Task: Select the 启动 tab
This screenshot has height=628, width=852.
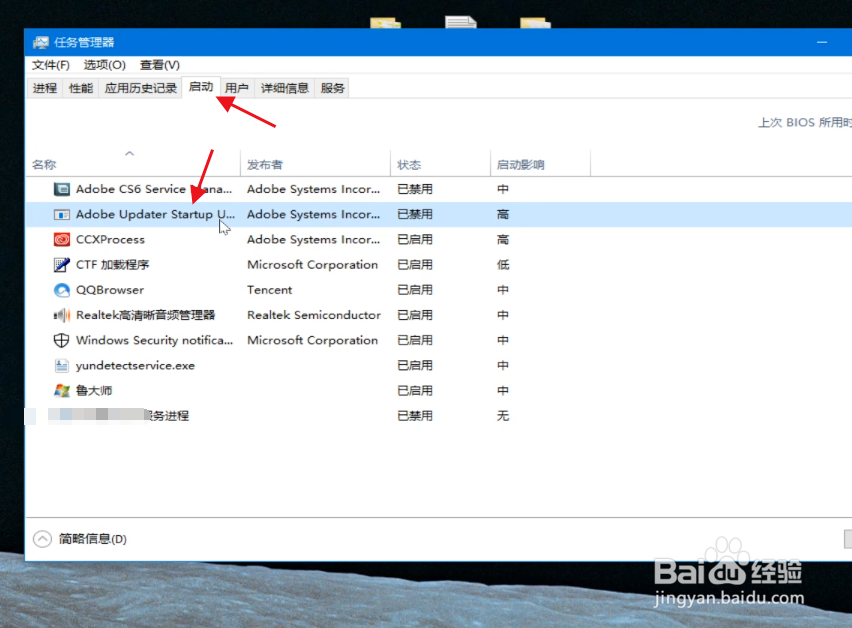Action: (x=201, y=87)
